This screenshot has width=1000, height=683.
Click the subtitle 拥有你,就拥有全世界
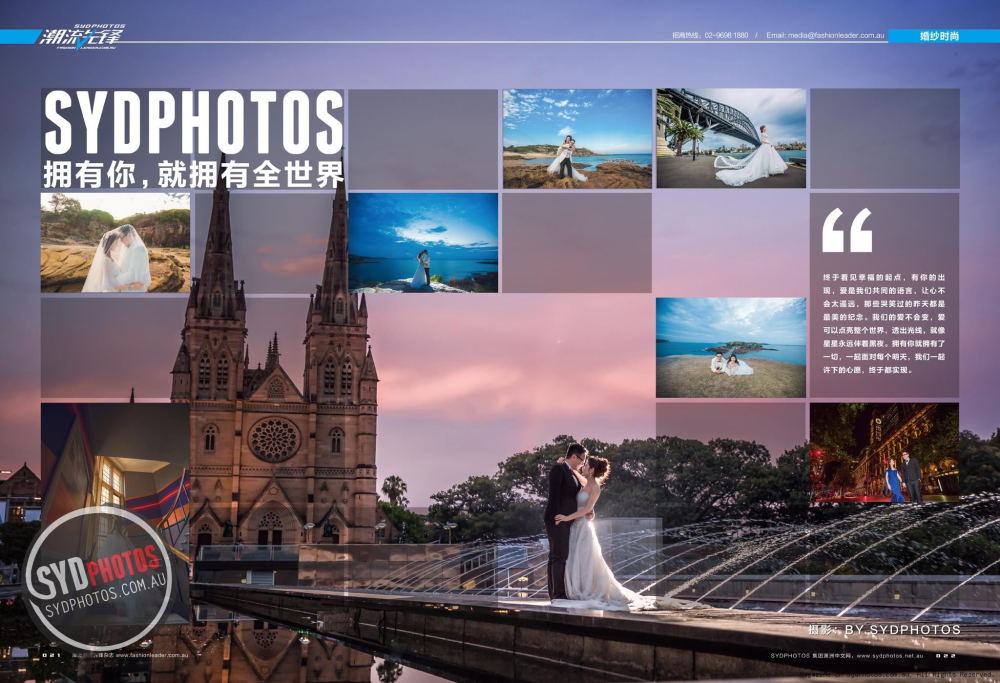coord(193,174)
